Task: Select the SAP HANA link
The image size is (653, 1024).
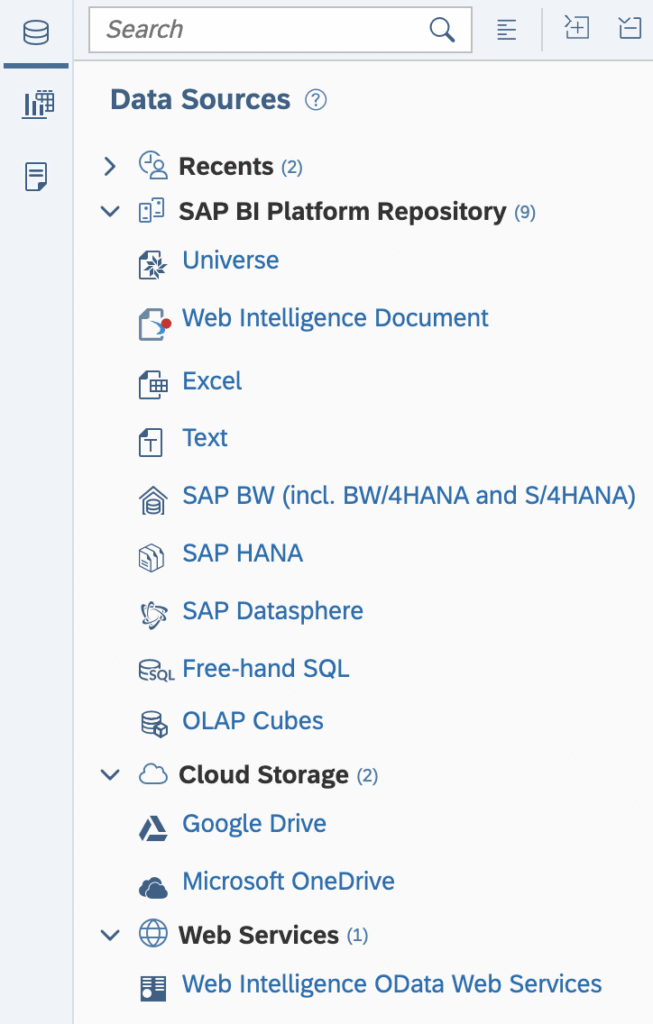Action: (x=242, y=553)
